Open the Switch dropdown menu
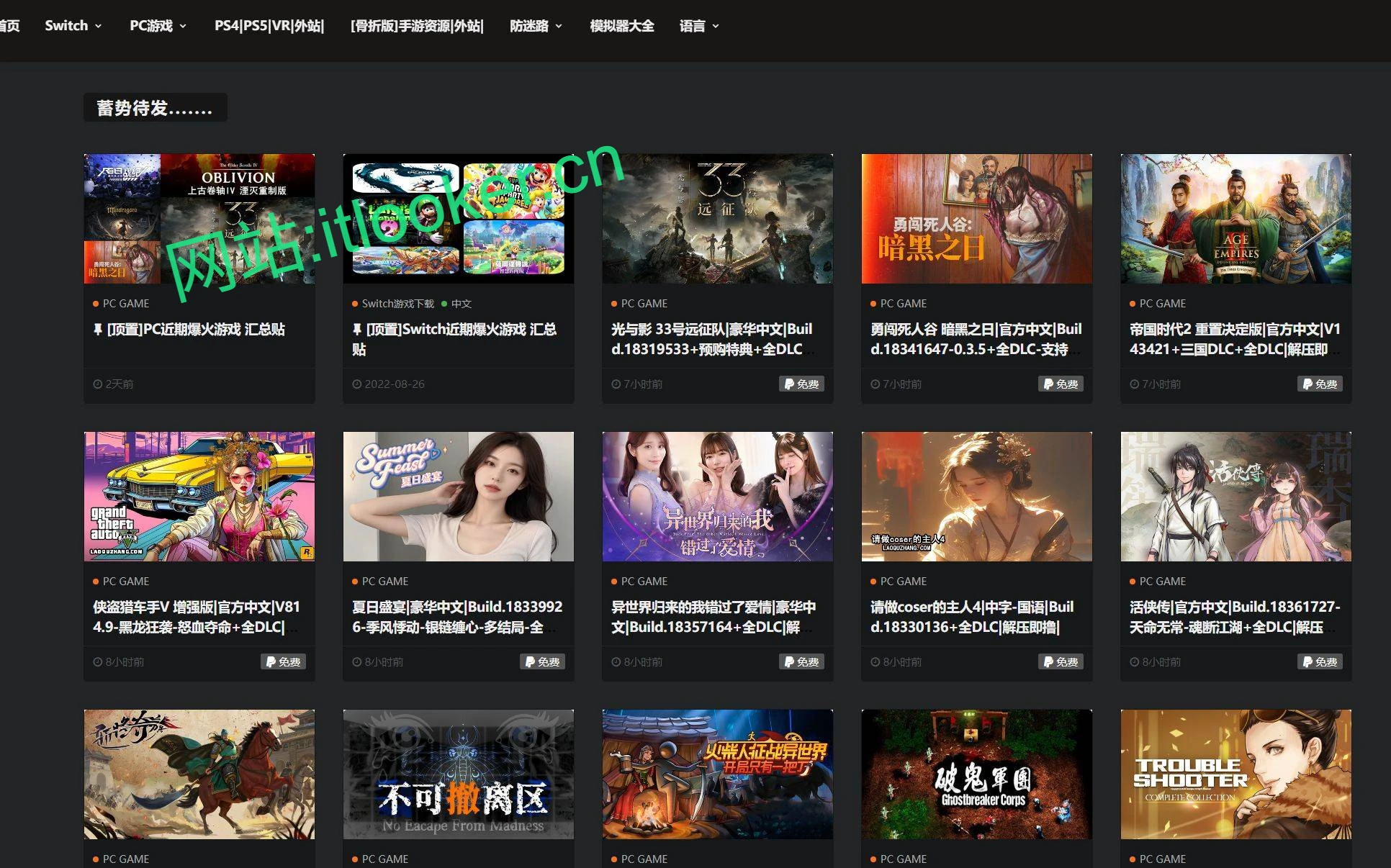Screen dimensions: 1391x868 73,26
